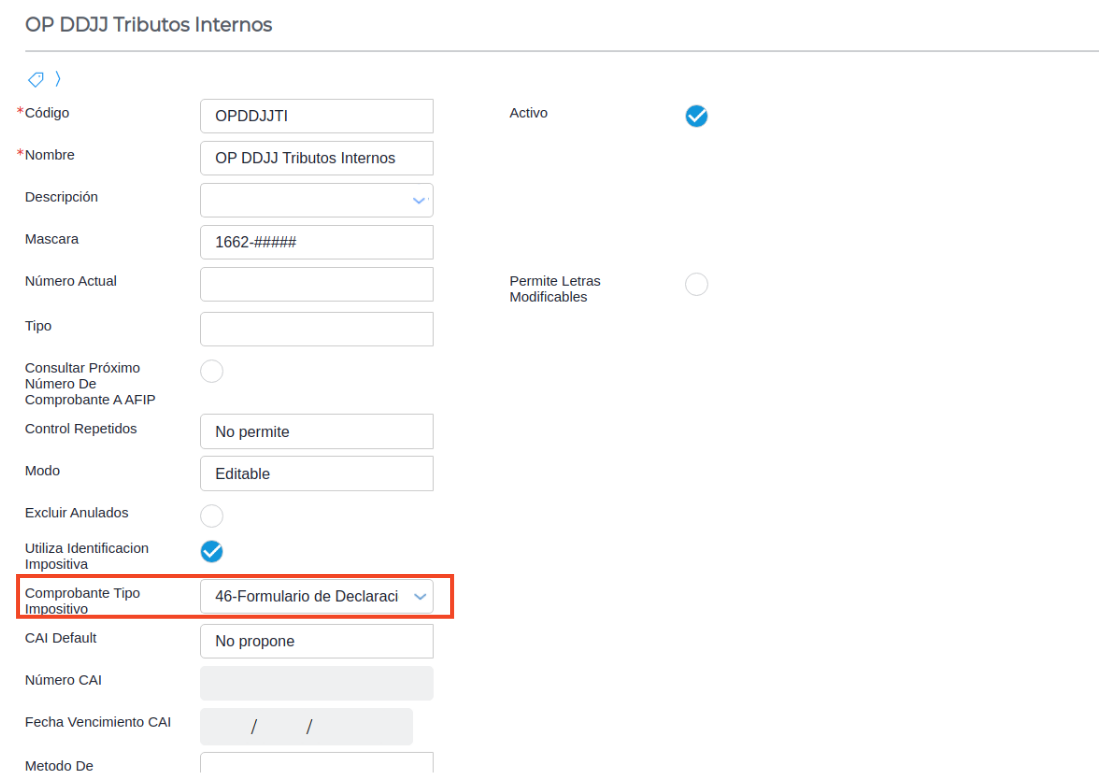
Task: Focus the Mascara field showing 1662-#####
Action: click(x=316, y=242)
